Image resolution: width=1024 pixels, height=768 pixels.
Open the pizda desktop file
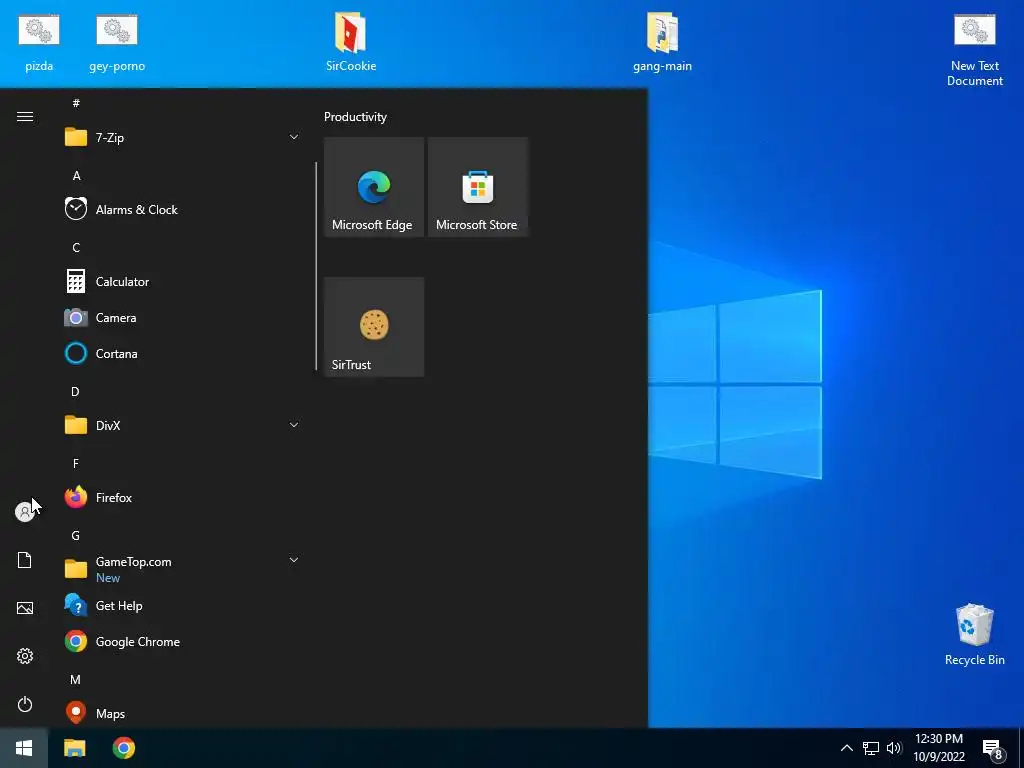[x=39, y=42]
